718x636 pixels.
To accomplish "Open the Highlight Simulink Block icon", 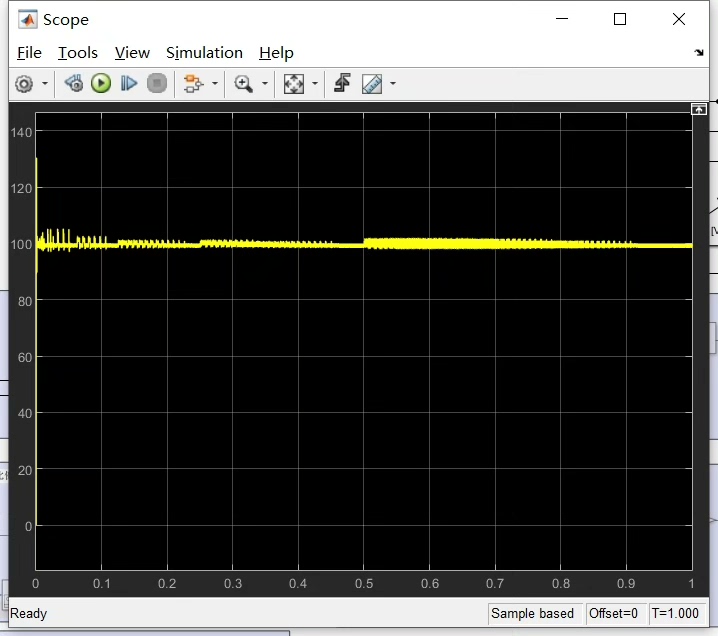I will [193, 84].
